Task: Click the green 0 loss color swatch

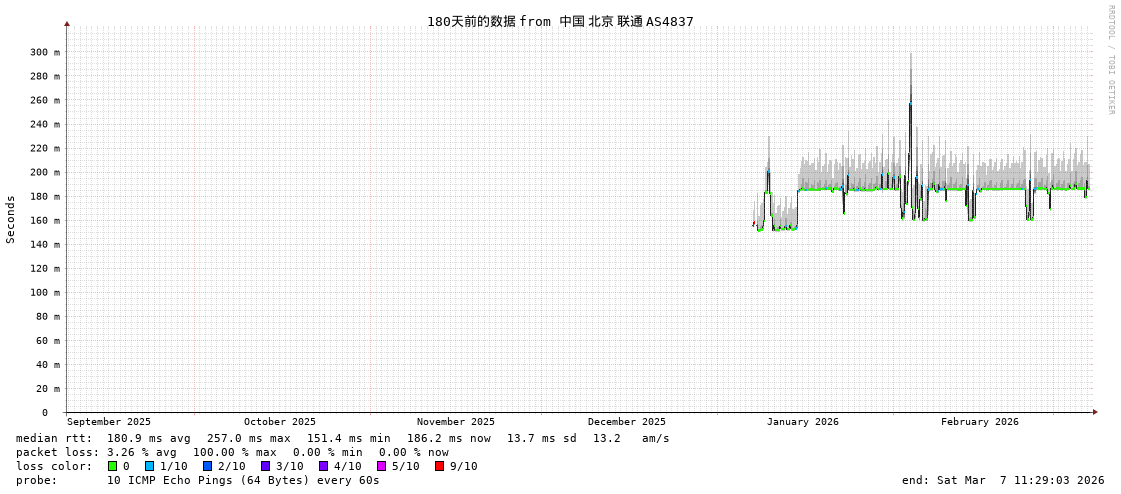Action: pyautogui.click(x=113, y=466)
